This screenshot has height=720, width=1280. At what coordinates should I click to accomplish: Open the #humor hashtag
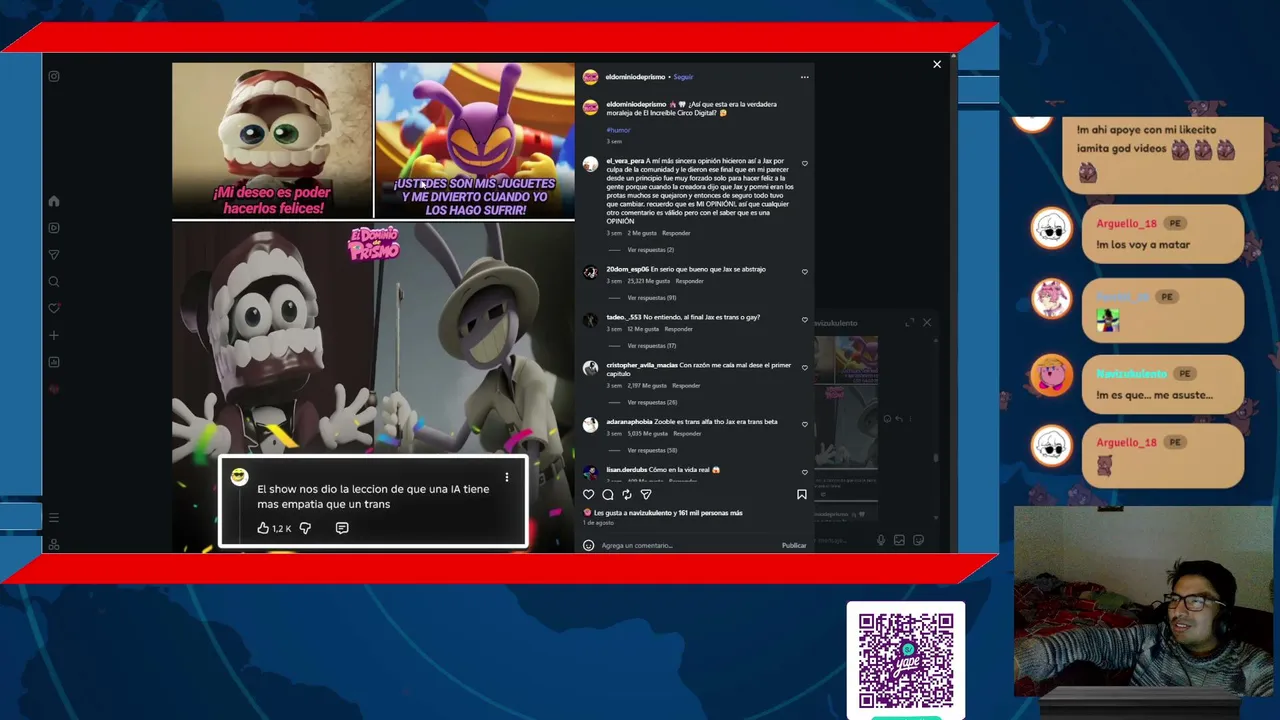point(618,130)
